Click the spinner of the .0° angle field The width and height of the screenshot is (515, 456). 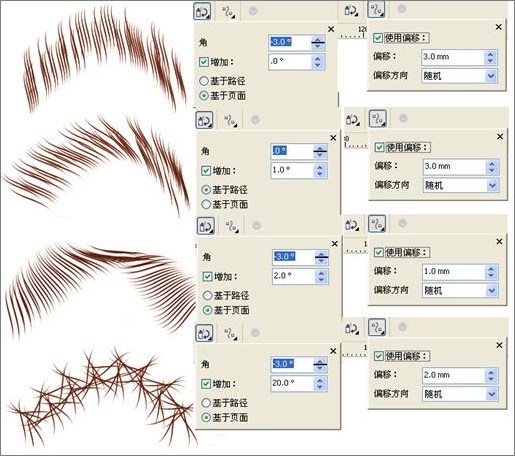tap(320, 151)
